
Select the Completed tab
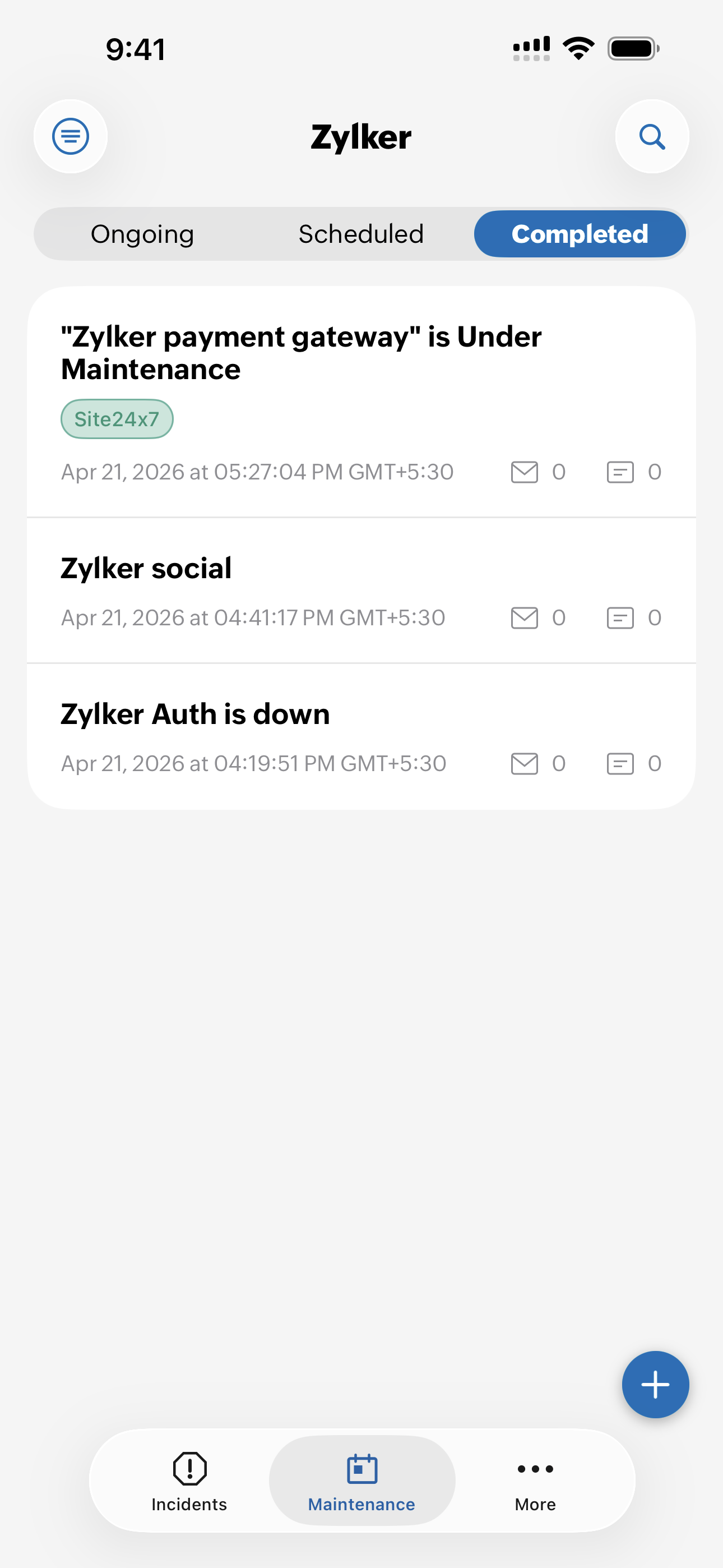click(x=580, y=234)
